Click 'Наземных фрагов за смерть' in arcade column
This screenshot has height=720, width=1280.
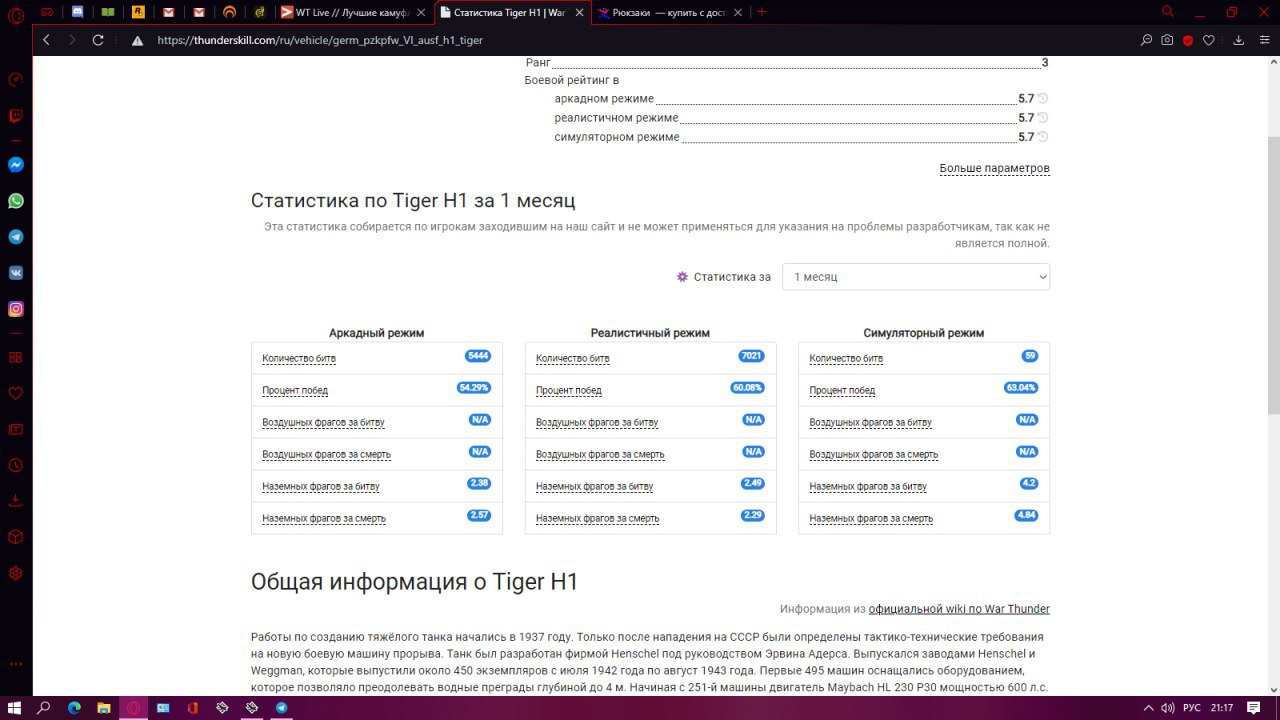tap(324, 518)
